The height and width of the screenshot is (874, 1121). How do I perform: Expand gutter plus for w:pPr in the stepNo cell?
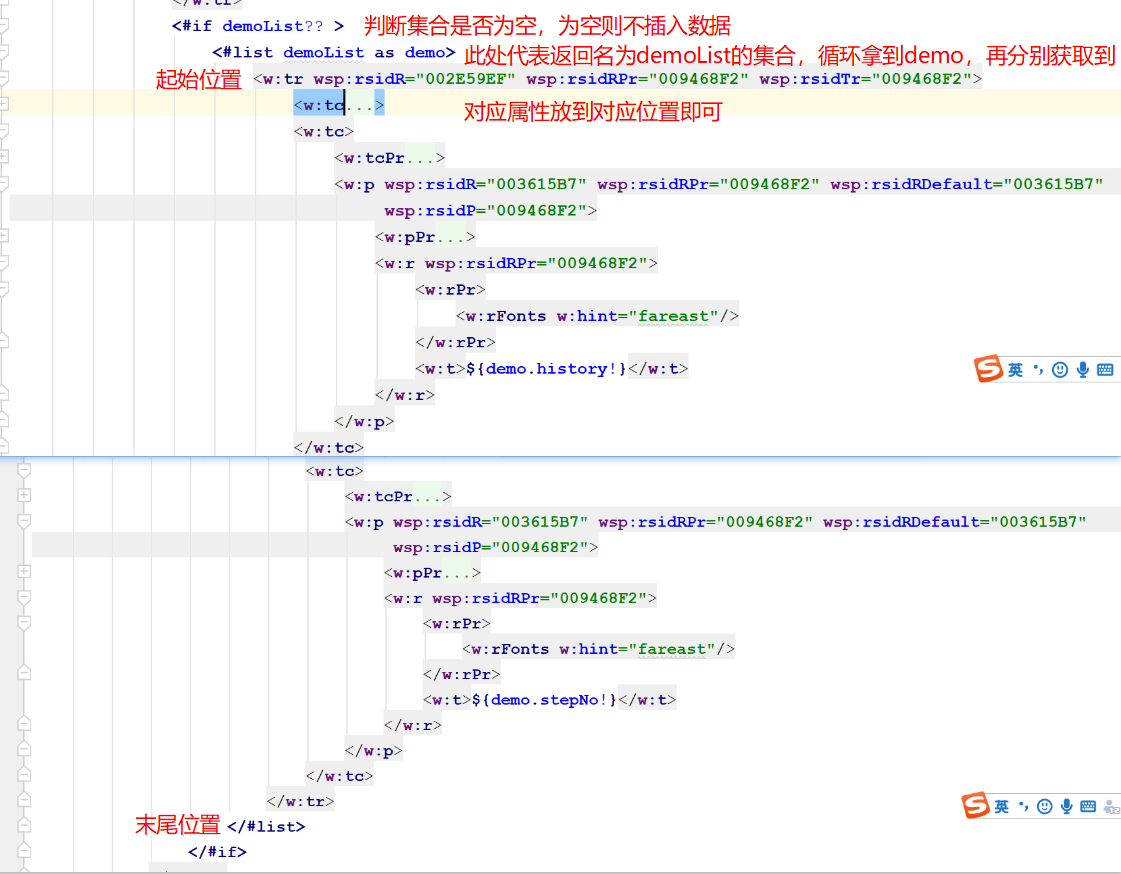24,572
